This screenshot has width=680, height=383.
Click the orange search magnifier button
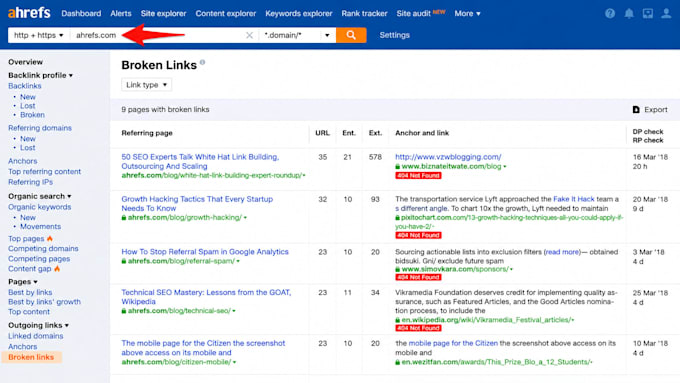pos(351,35)
